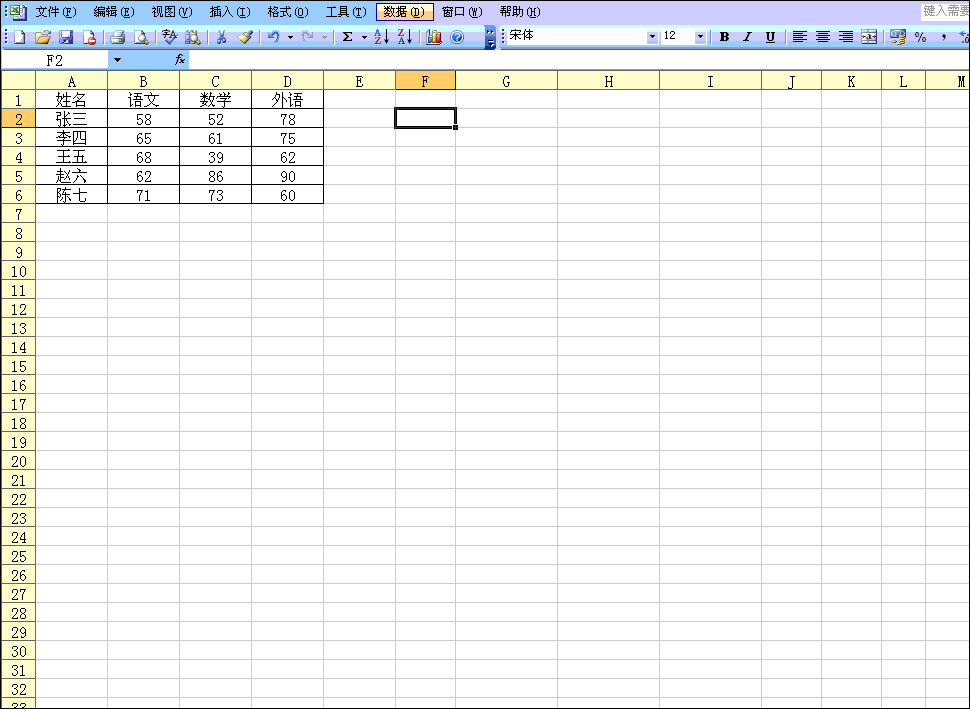
Task: Toggle Italic formatting
Action: pyautogui.click(x=747, y=37)
